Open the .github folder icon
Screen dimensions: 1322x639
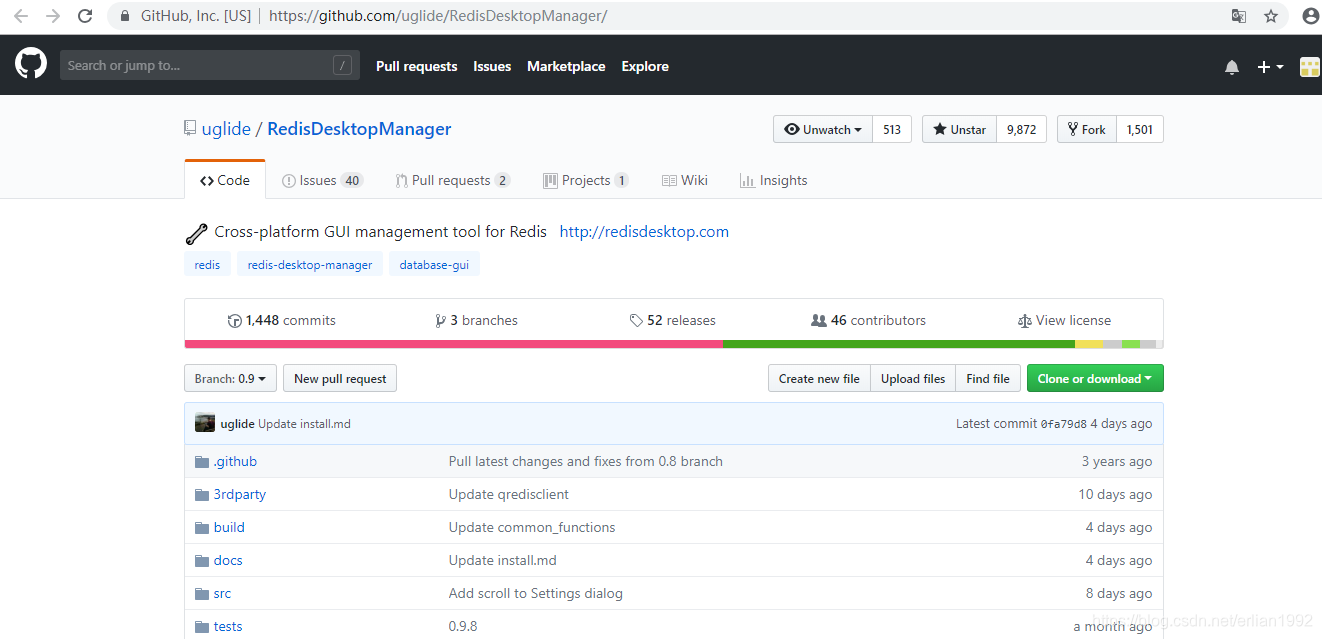[202, 462]
